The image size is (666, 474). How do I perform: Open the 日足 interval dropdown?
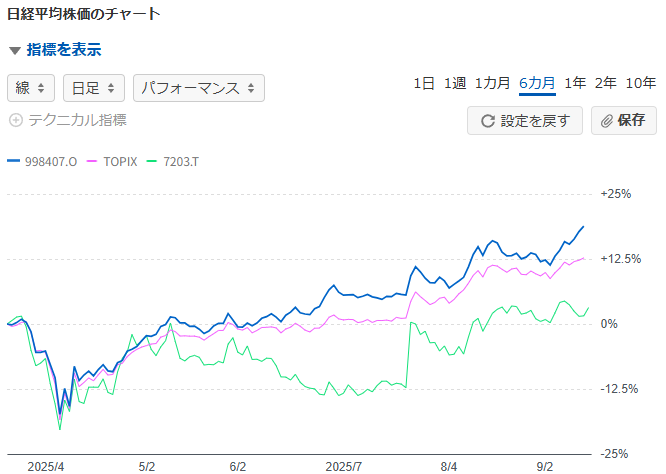coord(93,88)
